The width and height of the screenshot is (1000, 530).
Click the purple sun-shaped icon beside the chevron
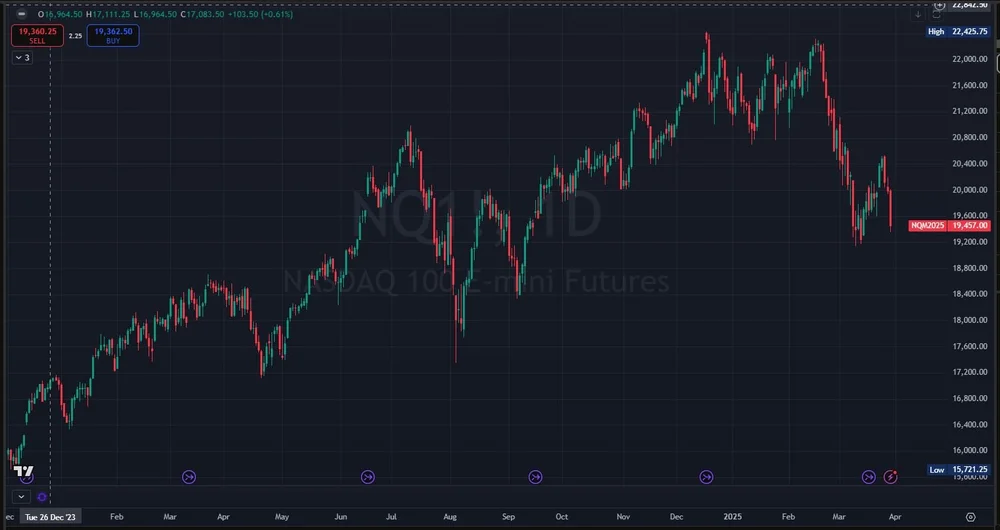[42, 497]
